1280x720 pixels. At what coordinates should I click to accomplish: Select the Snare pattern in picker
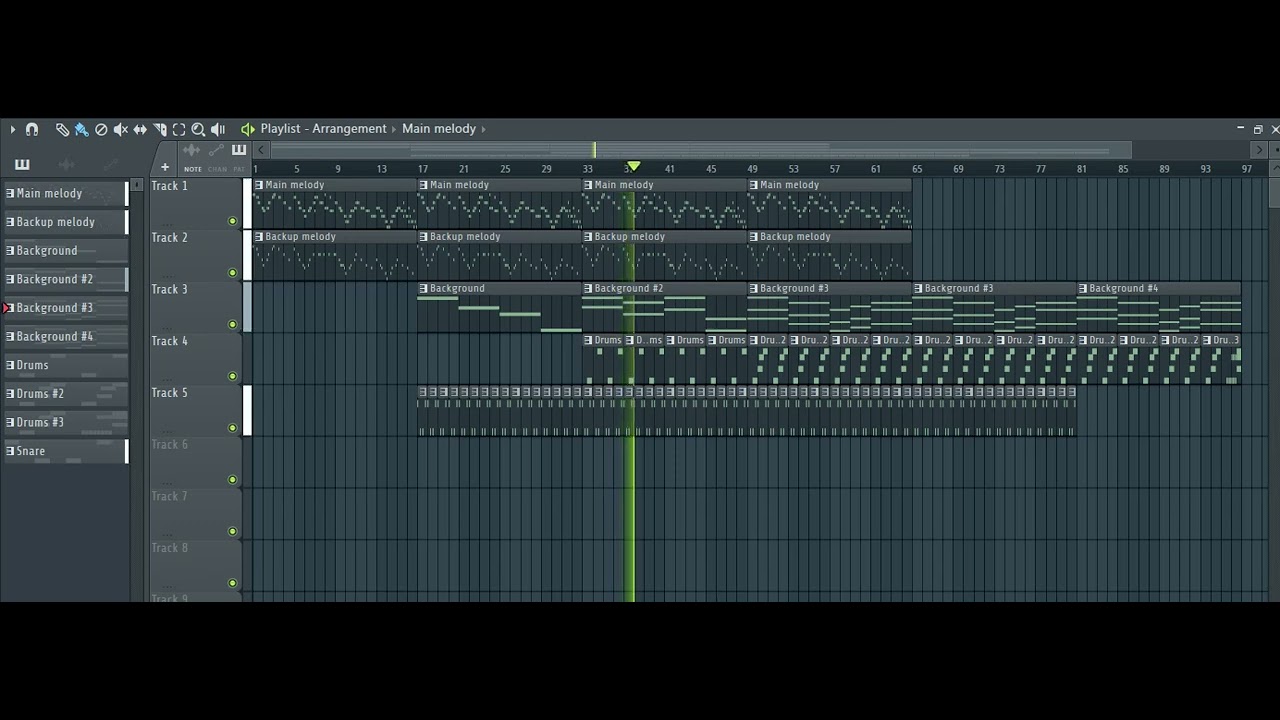coord(66,451)
